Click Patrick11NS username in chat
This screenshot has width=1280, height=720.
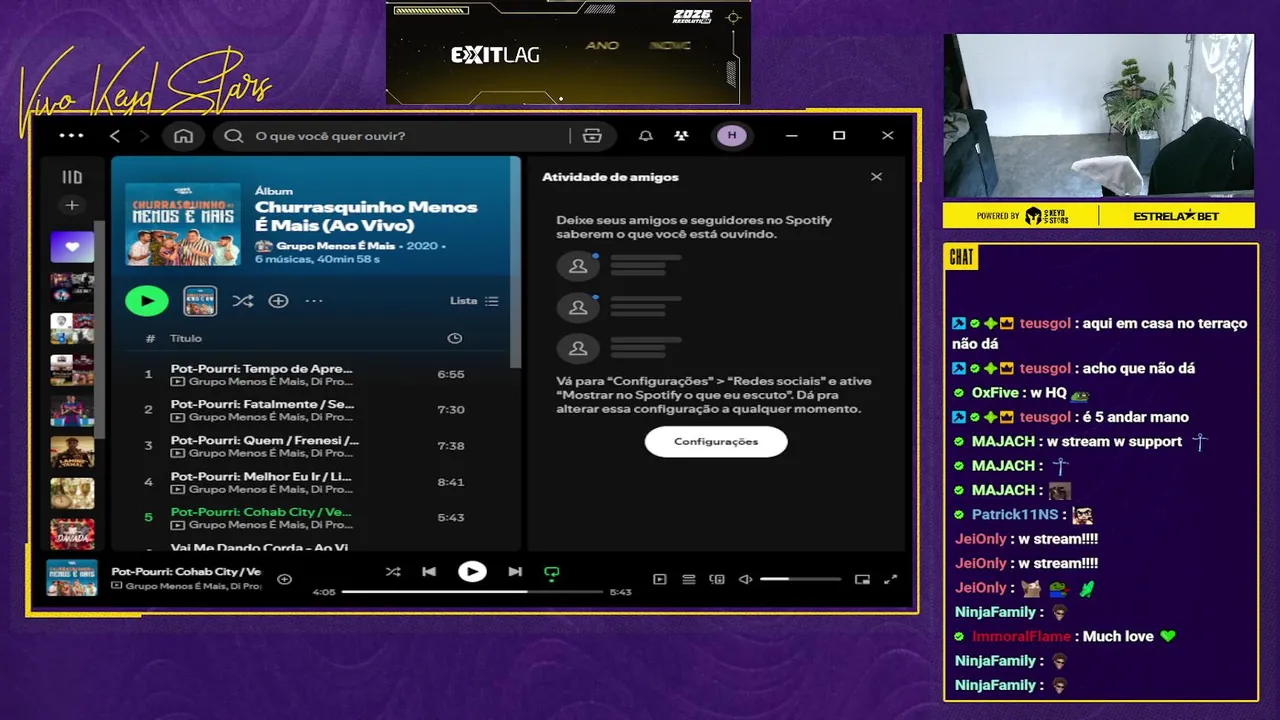(x=1014, y=514)
